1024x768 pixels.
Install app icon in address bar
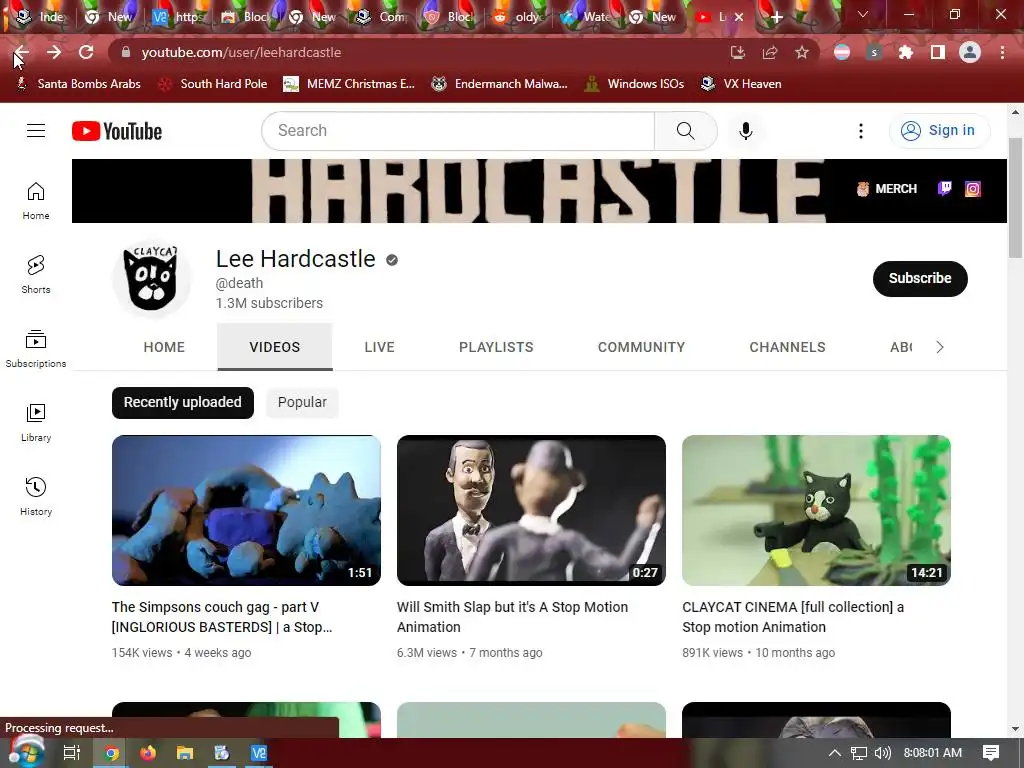[738, 52]
